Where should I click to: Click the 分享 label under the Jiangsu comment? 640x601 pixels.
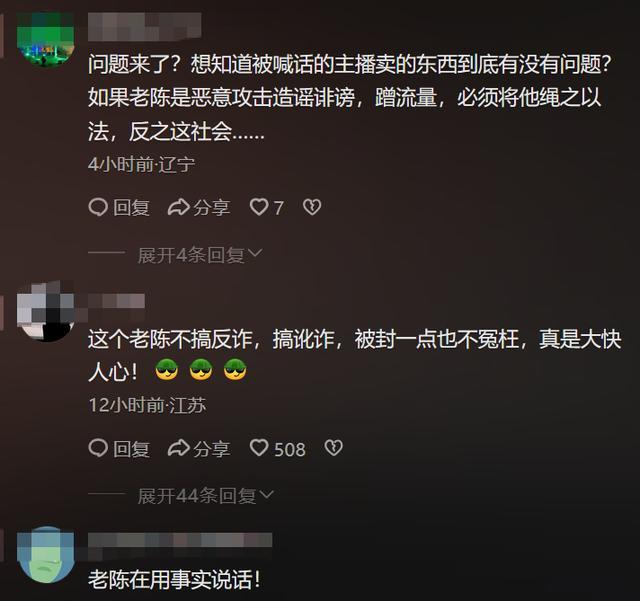coord(211,449)
